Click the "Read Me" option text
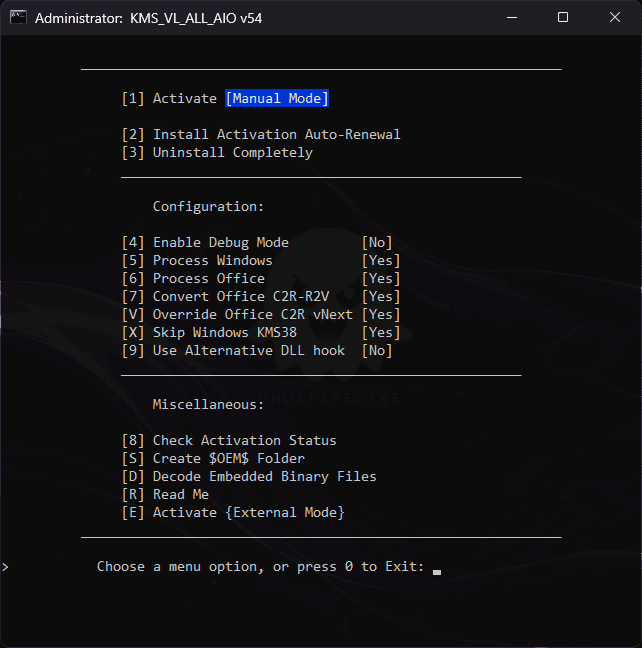The image size is (642, 648). coord(181,494)
